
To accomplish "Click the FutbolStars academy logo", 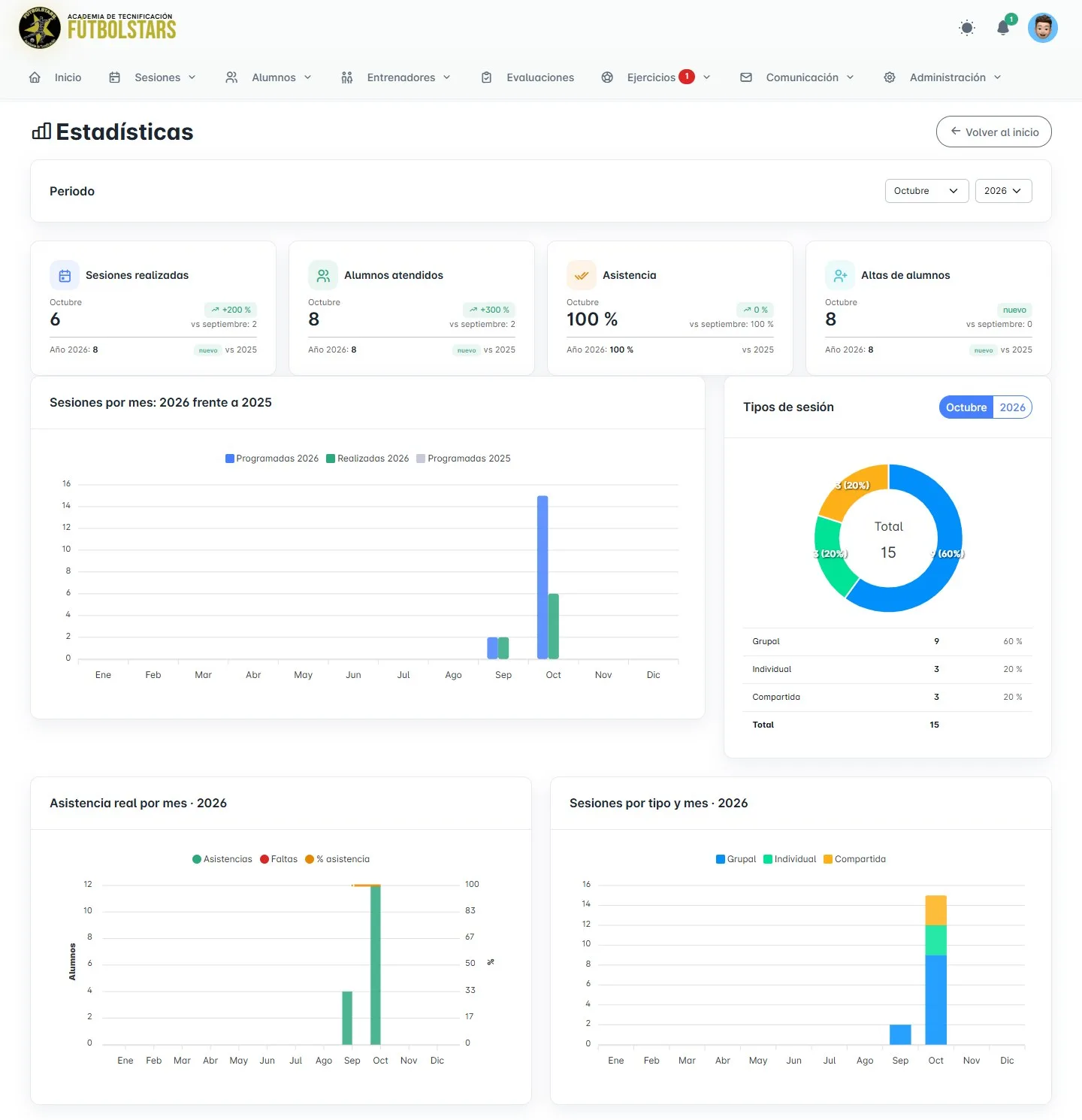I will coord(98,28).
